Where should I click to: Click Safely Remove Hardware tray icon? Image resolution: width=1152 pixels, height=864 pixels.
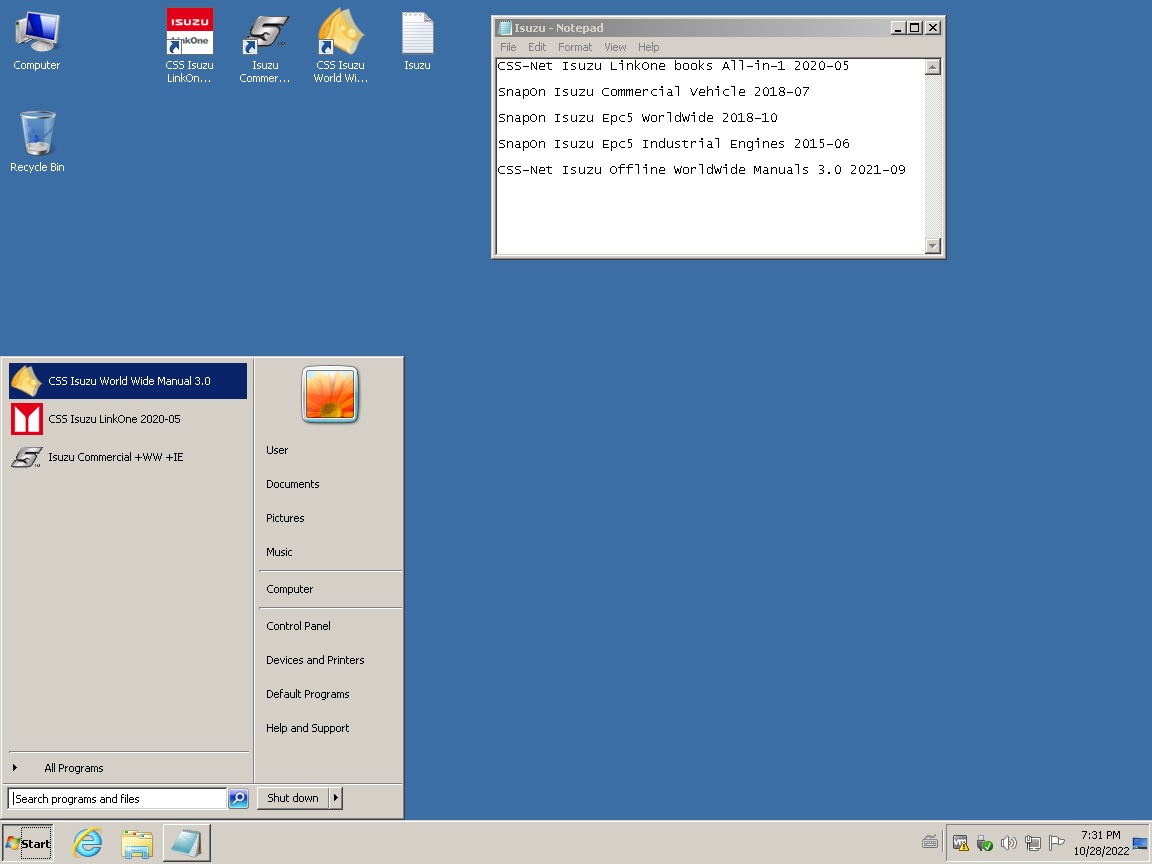coord(984,843)
